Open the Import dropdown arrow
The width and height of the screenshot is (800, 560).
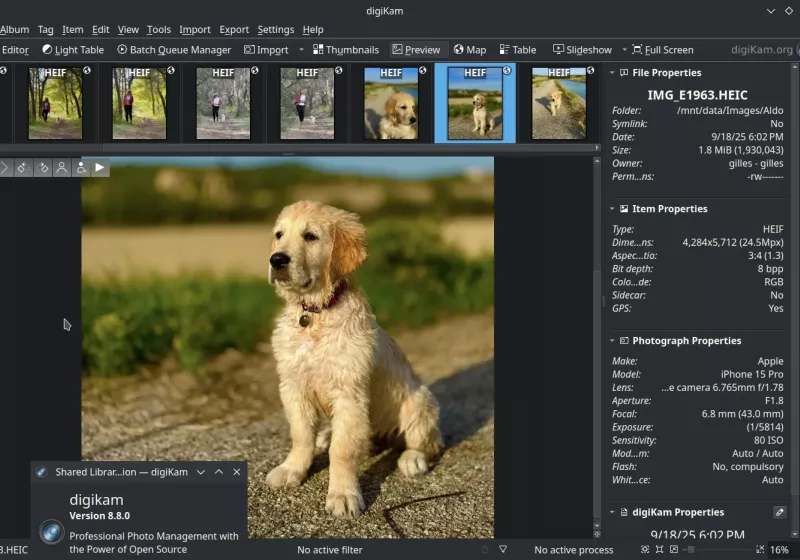301,50
